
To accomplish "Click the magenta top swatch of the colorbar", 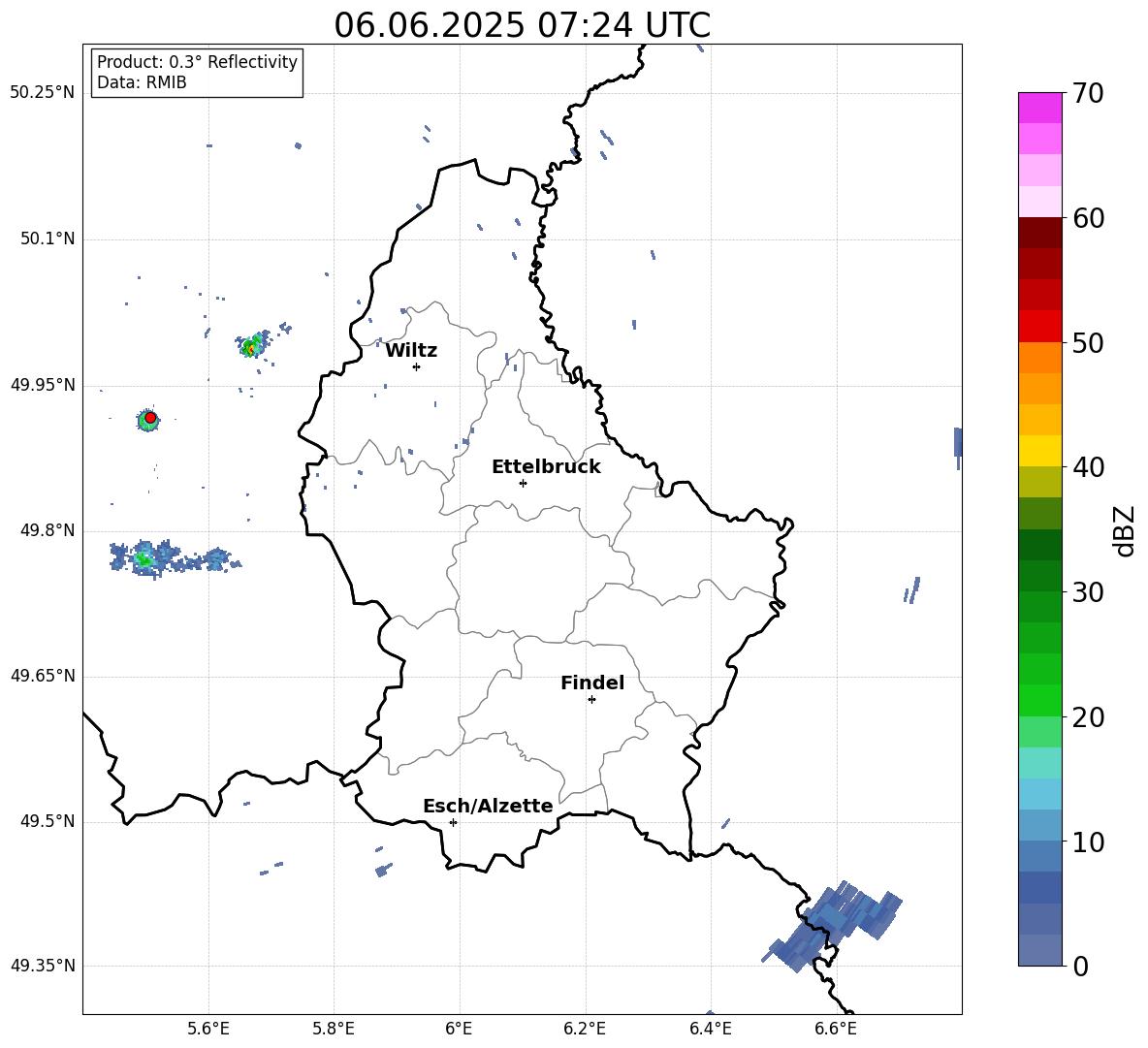I will pyautogui.click(x=1039, y=108).
